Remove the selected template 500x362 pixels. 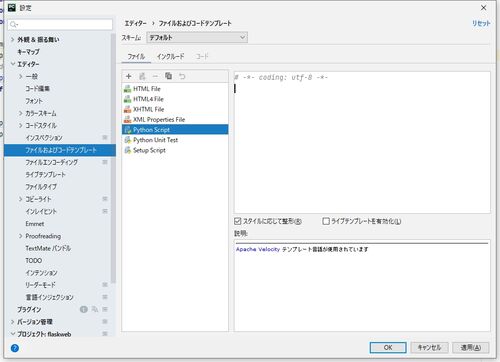155,76
